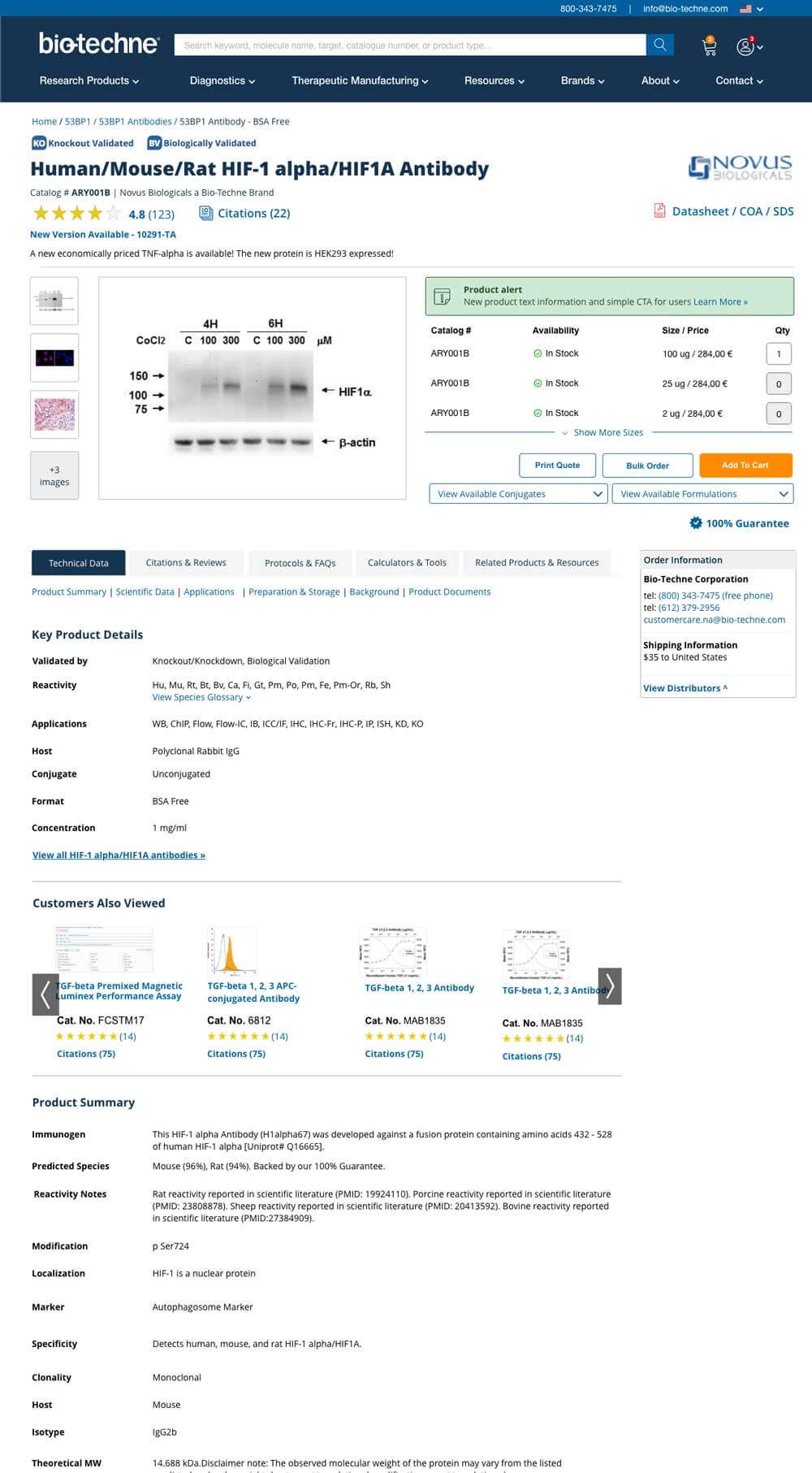Click the PDF datasheet icon
The width and height of the screenshot is (812, 1473).
click(x=660, y=211)
